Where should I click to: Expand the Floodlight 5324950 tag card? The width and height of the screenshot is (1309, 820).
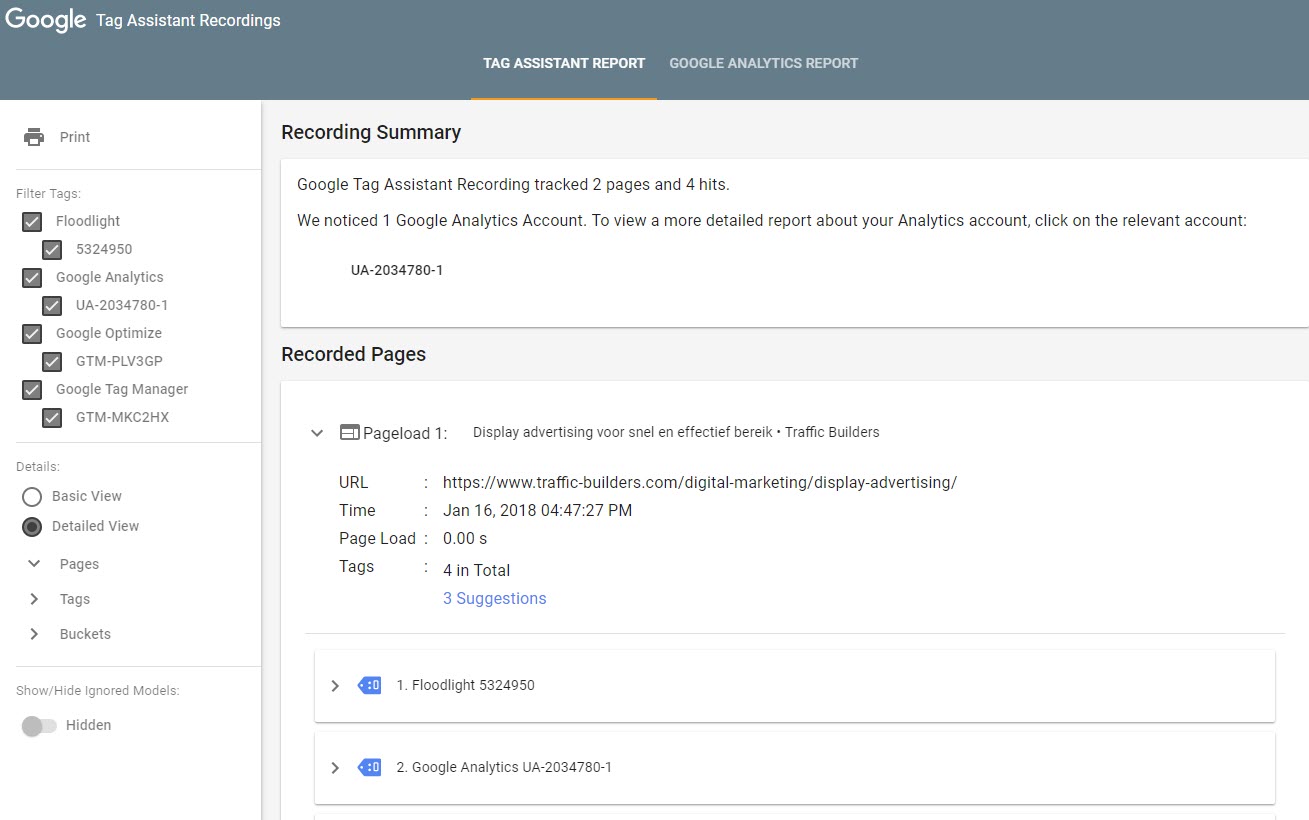click(335, 685)
